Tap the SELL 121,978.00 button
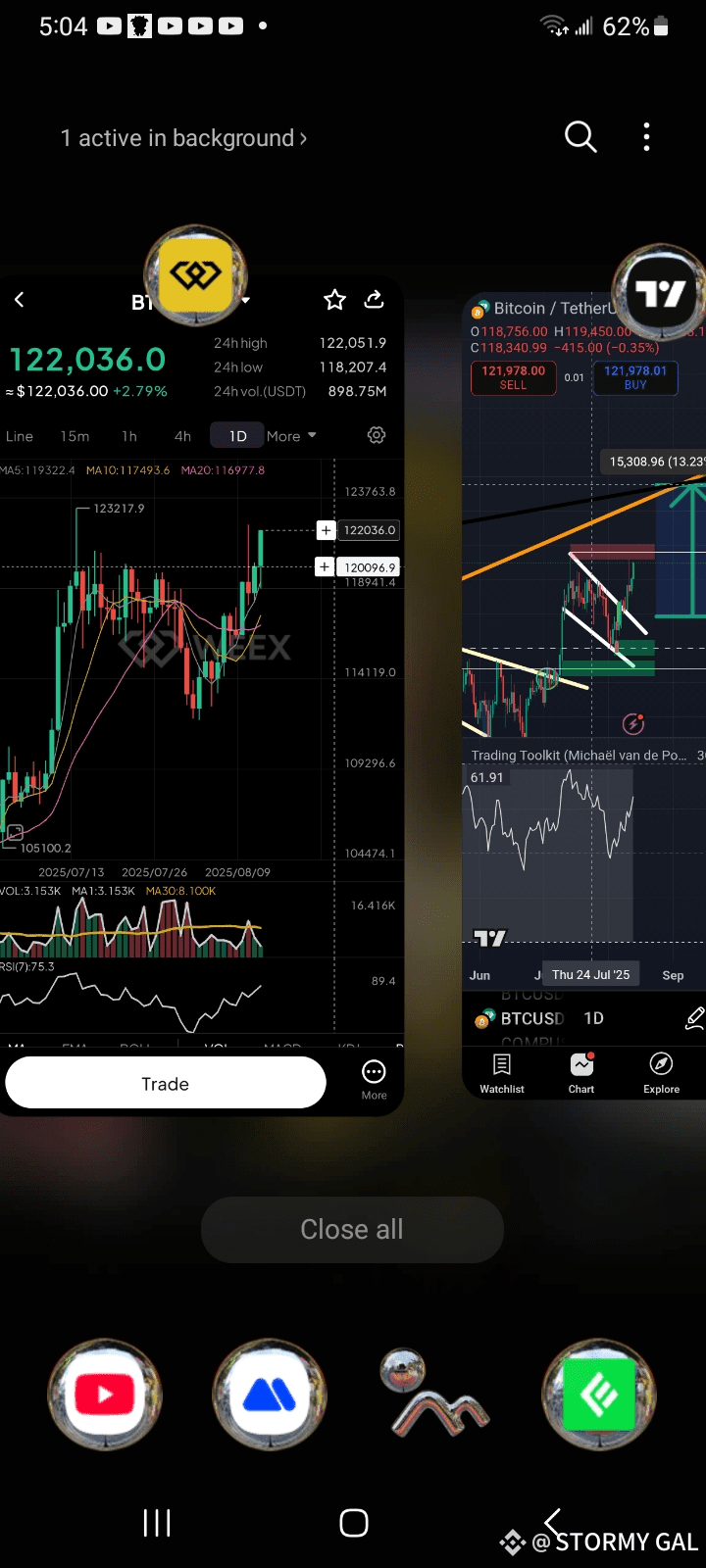706x1568 pixels. pyautogui.click(x=513, y=377)
